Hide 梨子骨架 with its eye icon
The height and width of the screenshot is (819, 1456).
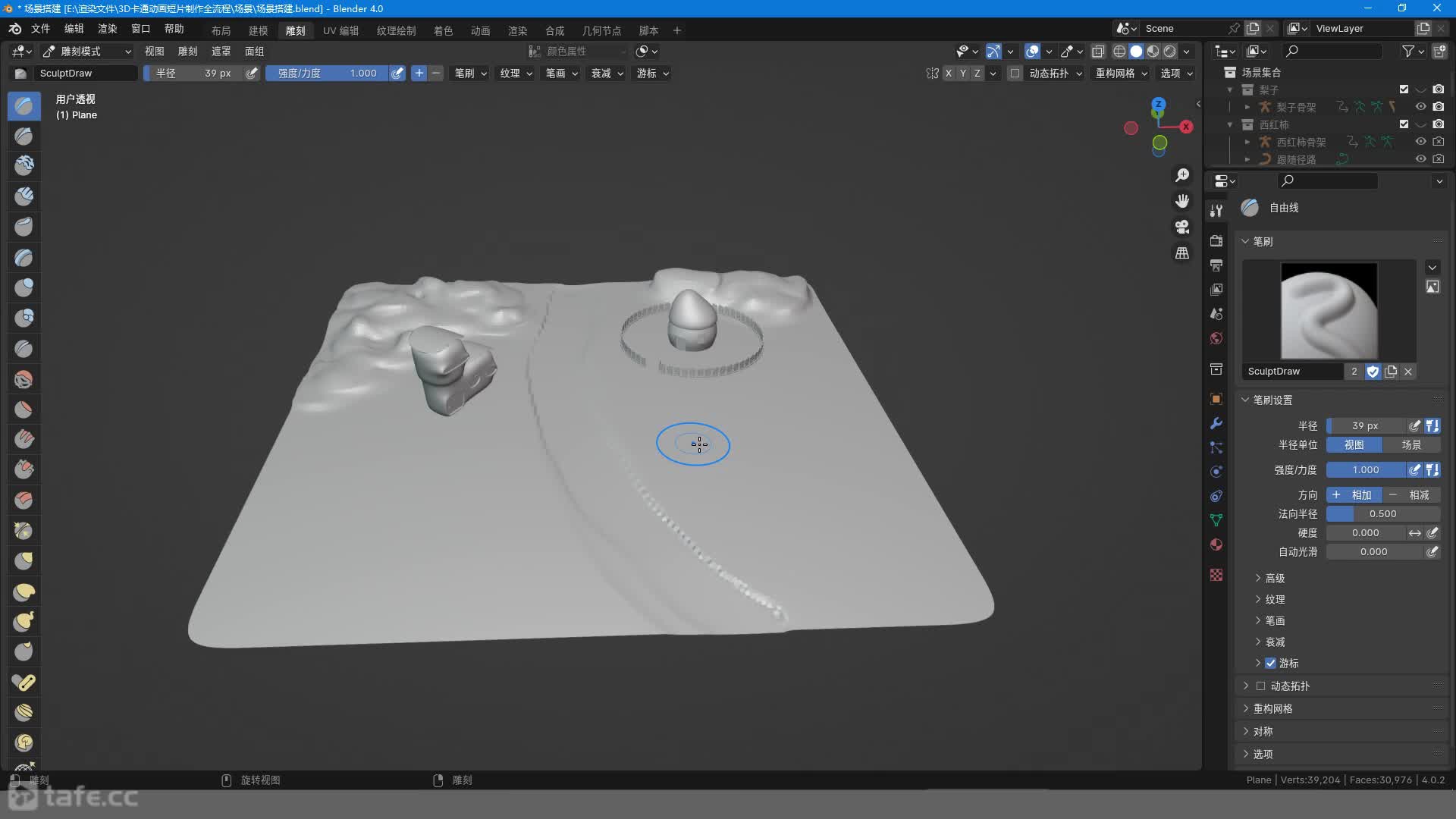(x=1421, y=107)
